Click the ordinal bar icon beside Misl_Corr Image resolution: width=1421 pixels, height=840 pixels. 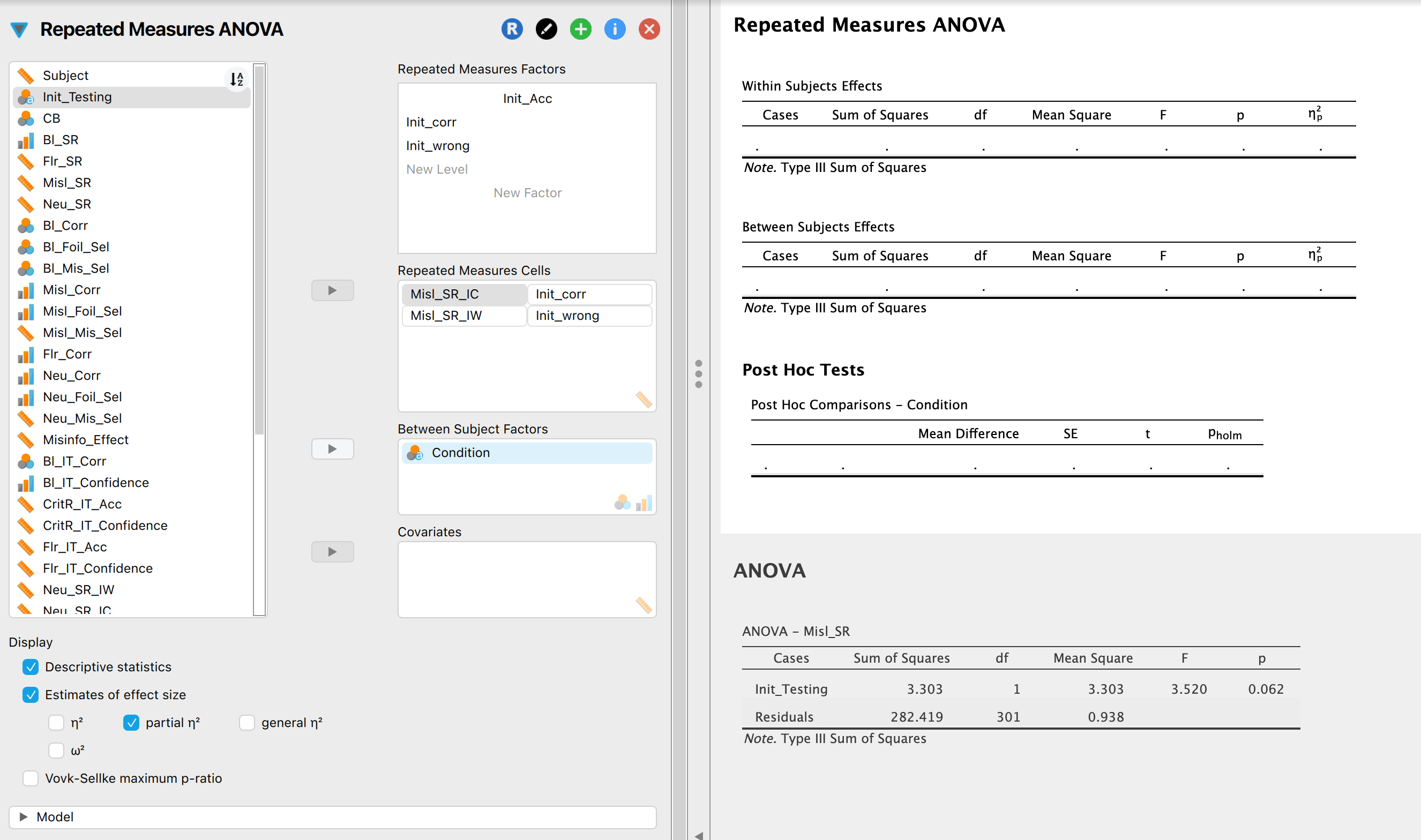(x=26, y=289)
